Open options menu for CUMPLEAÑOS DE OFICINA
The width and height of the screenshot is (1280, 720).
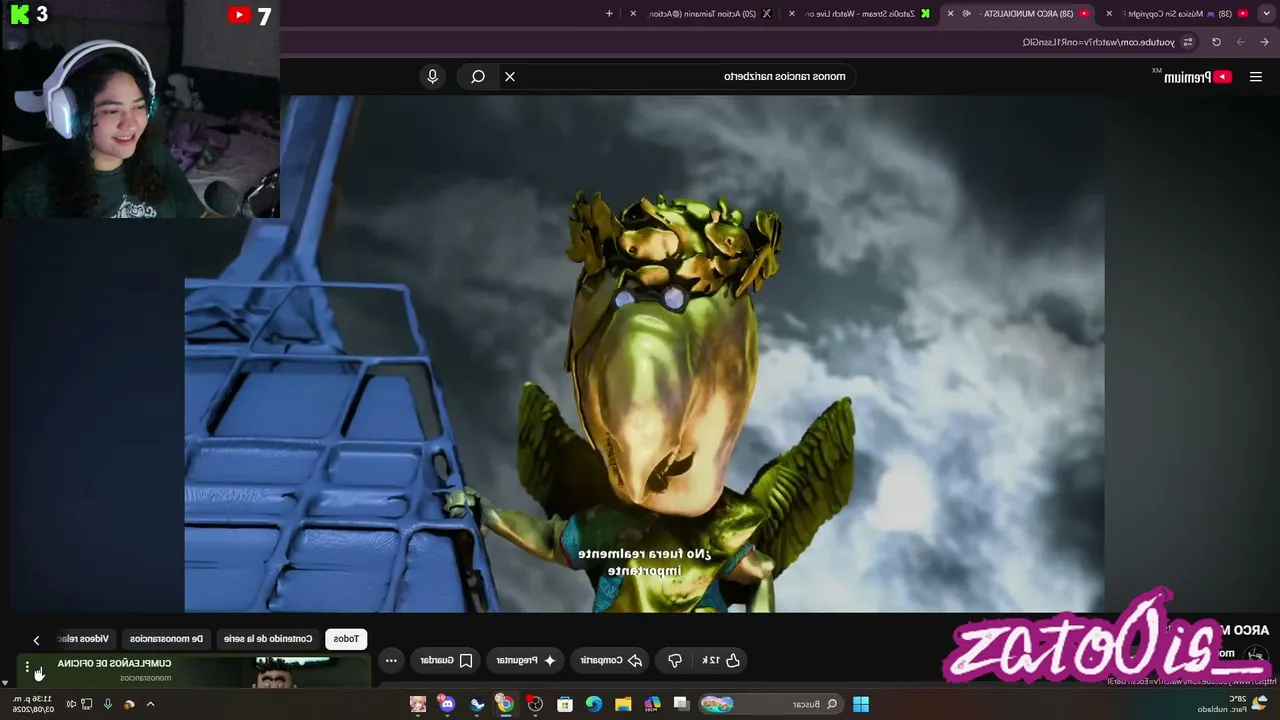tap(28, 667)
